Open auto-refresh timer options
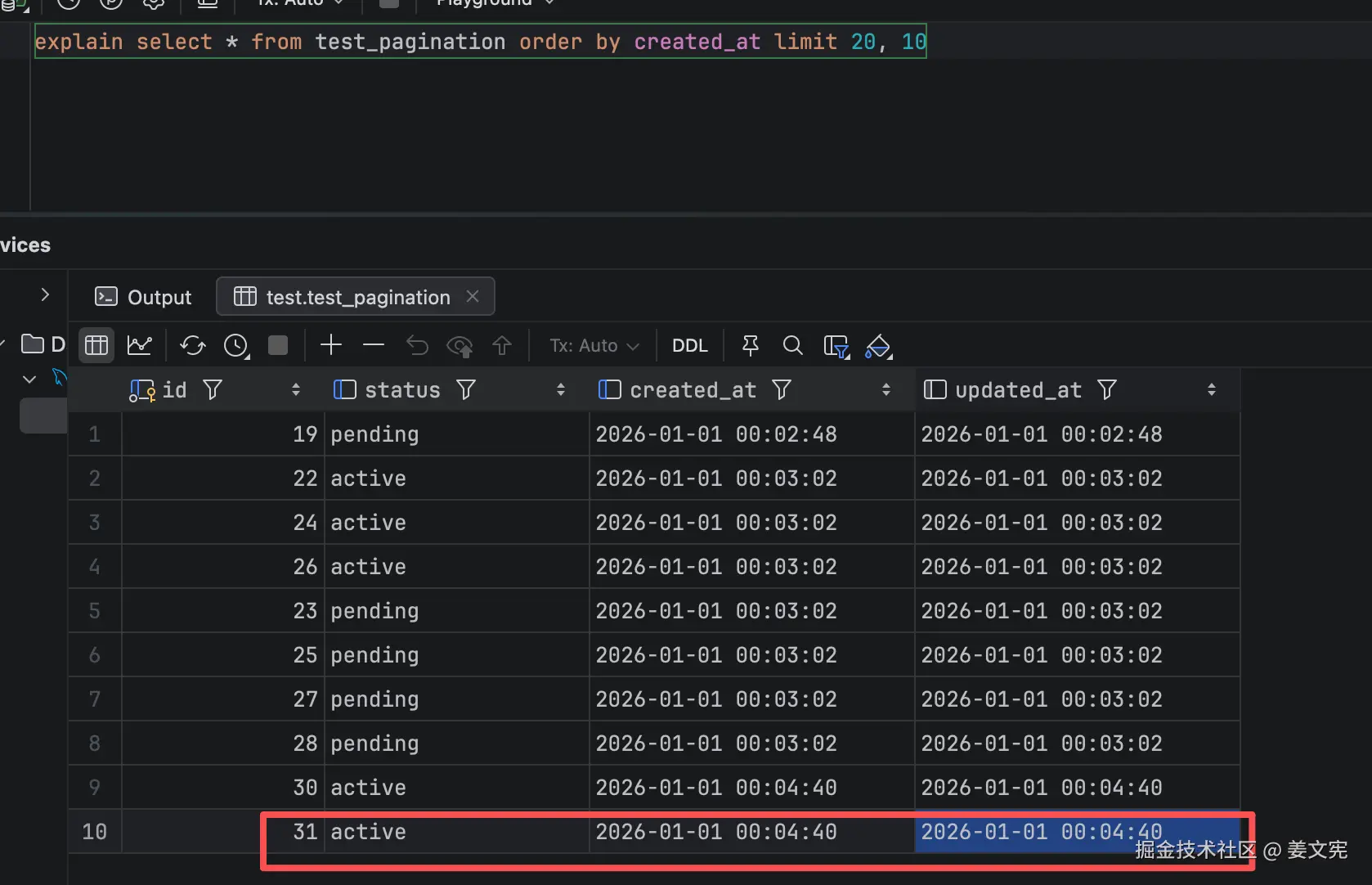 236,345
